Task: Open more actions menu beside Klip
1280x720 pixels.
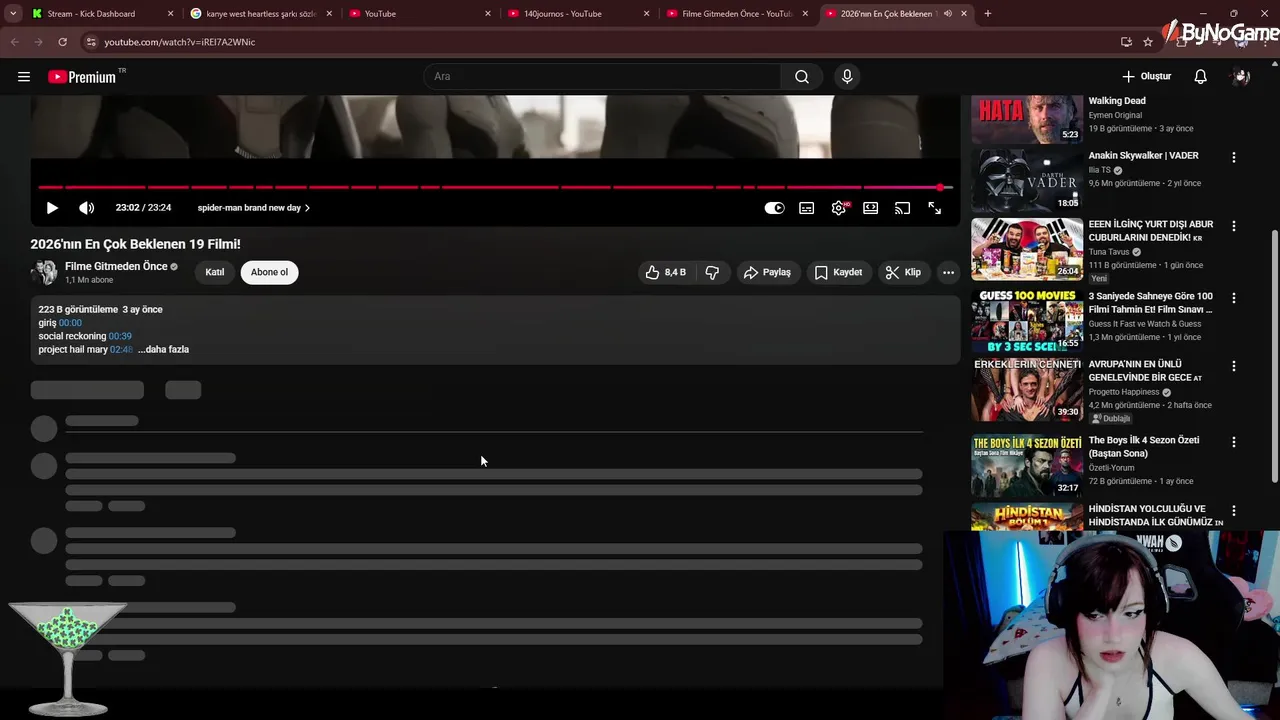Action: point(948,272)
